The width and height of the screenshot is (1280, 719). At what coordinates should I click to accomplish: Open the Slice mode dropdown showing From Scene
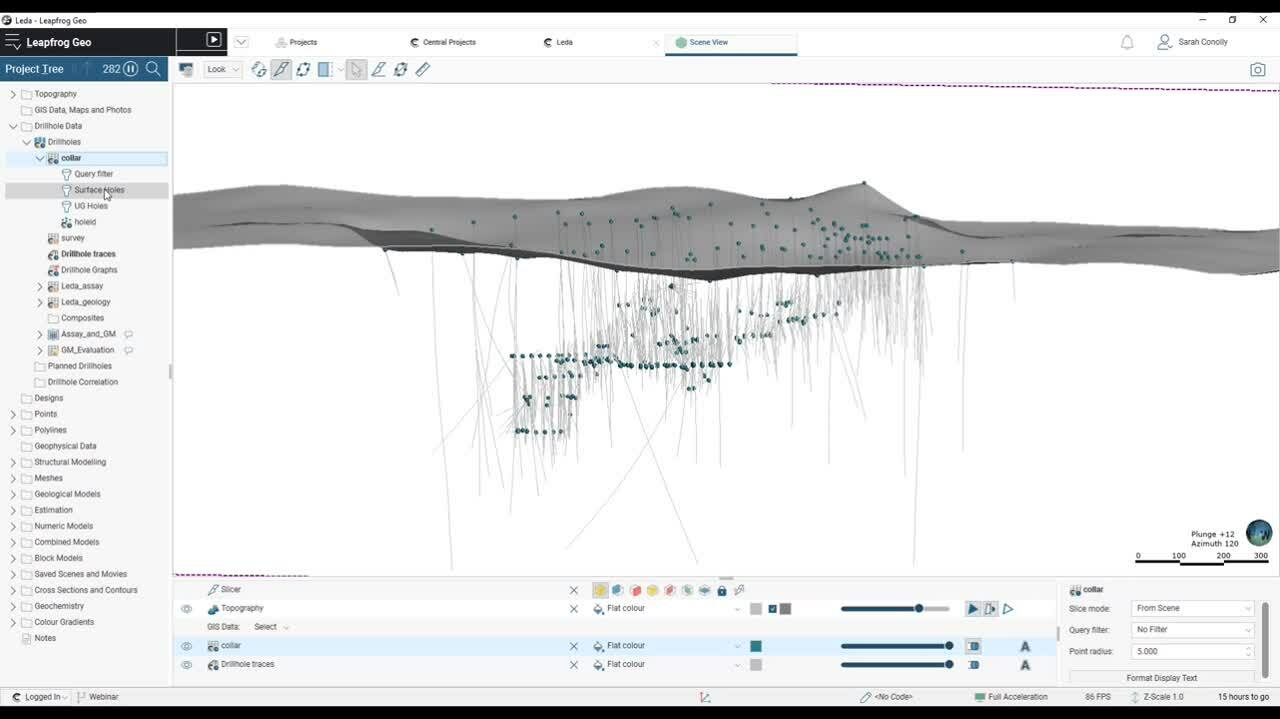1192,608
